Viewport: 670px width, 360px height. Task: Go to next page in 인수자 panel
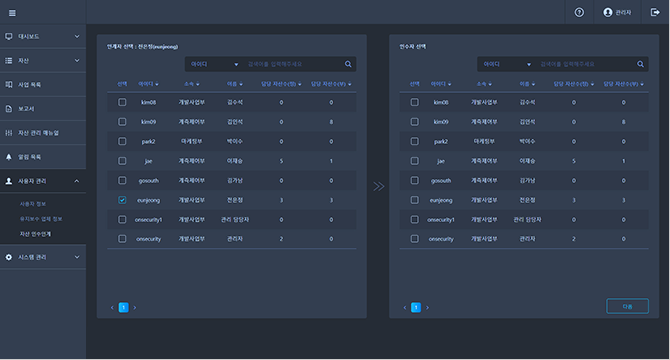pyautogui.click(x=427, y=307)
